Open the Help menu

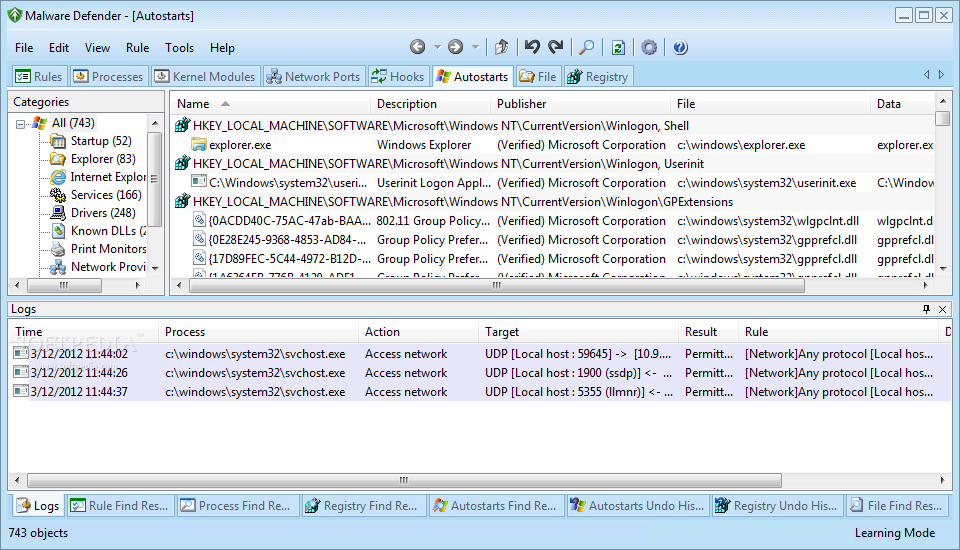[x=222, y=48]
